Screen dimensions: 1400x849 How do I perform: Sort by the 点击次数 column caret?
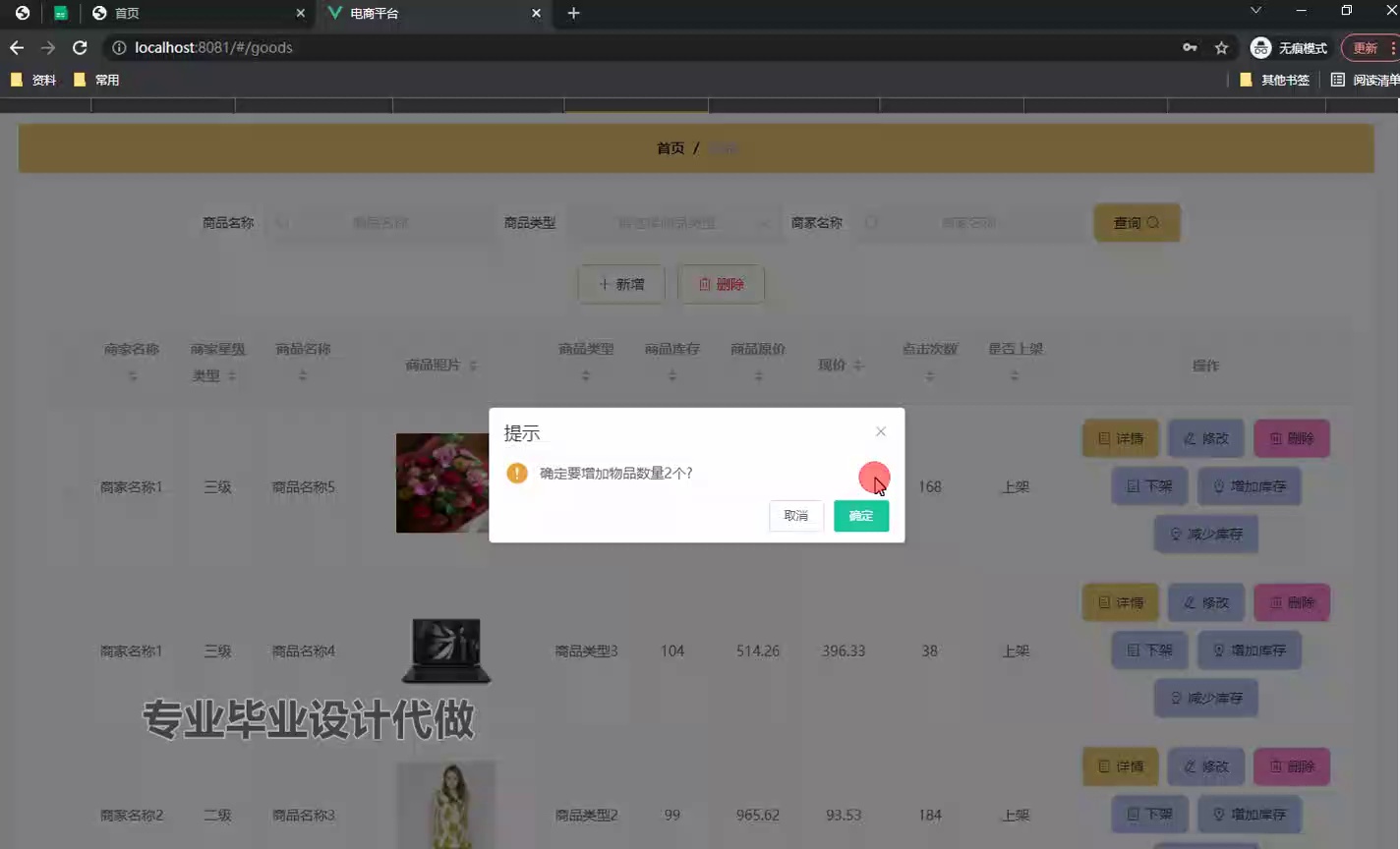(930, 375)
